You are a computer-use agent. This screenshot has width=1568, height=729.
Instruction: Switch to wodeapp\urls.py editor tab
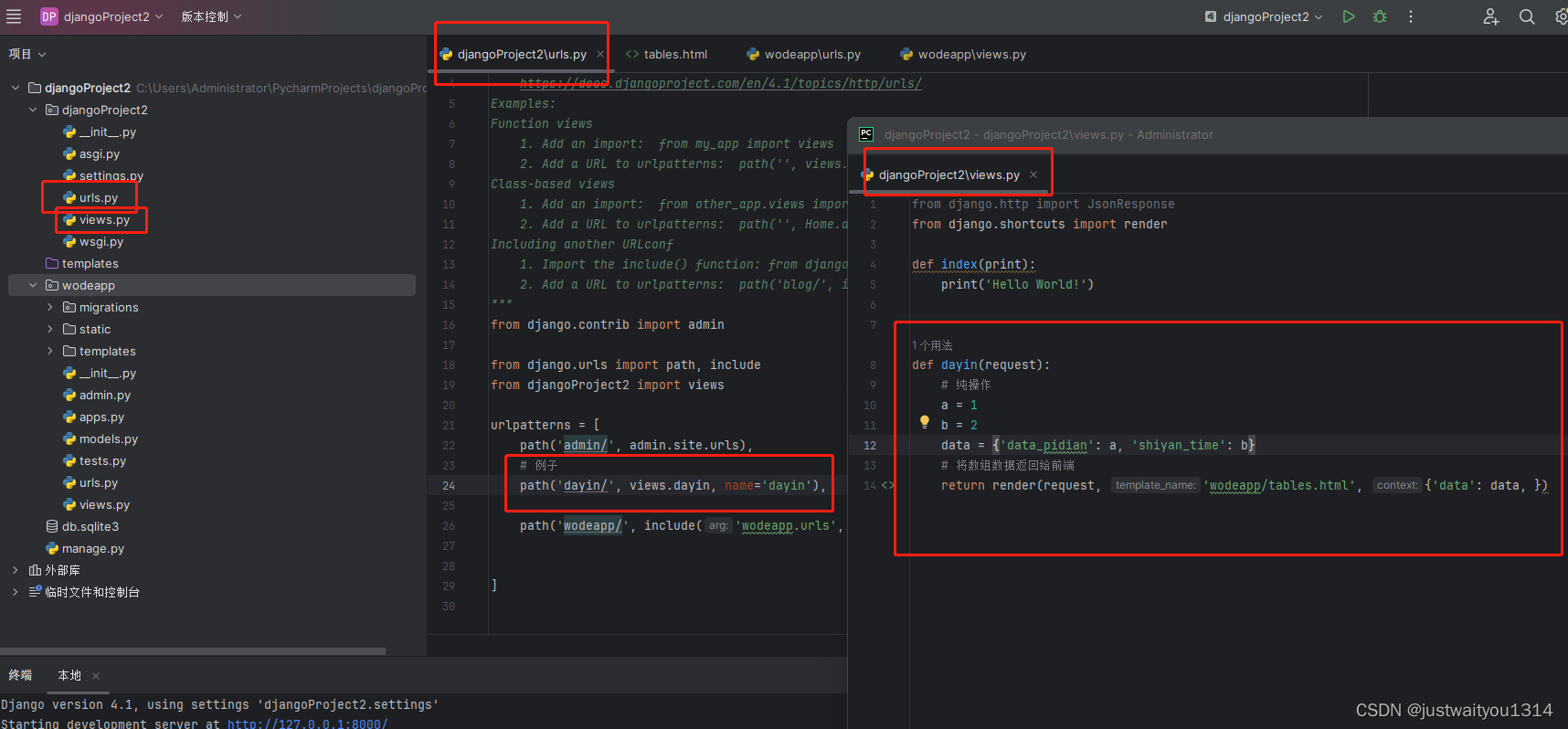803,54
